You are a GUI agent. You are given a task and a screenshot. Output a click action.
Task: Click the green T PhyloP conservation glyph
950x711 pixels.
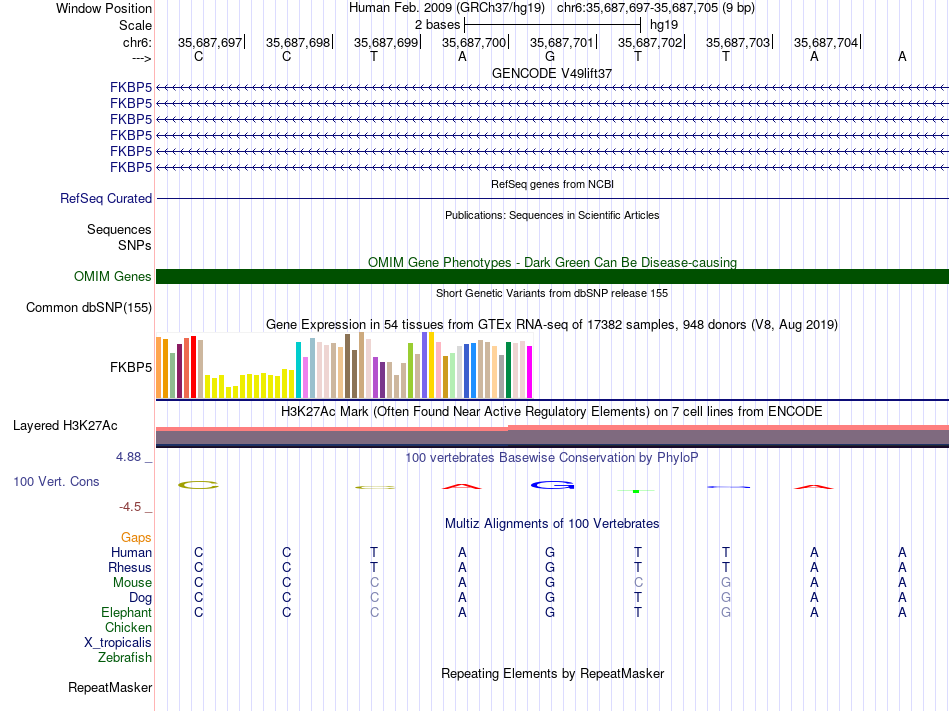coord(636,490)
